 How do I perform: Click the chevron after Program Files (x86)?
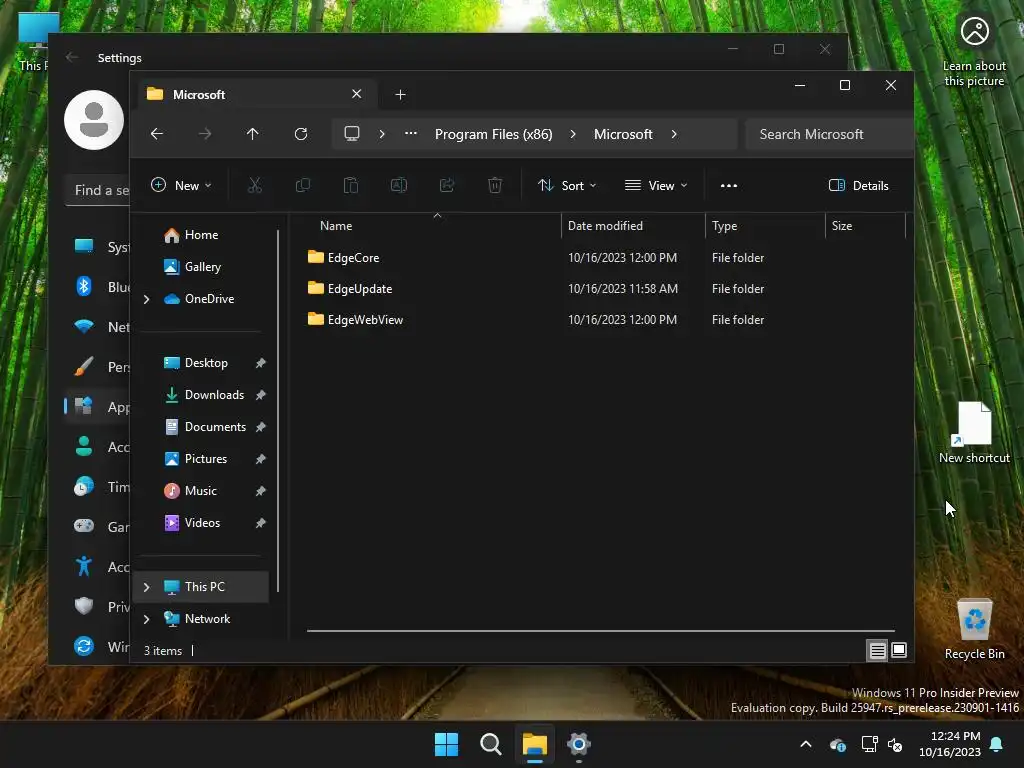pos(573,134)
